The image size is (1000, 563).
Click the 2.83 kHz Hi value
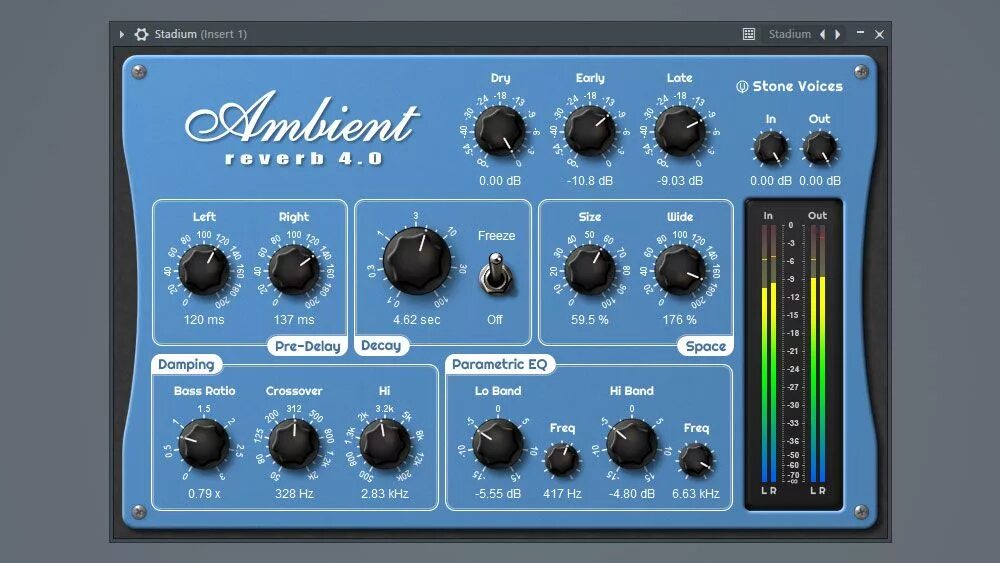(x=385, y=494)
